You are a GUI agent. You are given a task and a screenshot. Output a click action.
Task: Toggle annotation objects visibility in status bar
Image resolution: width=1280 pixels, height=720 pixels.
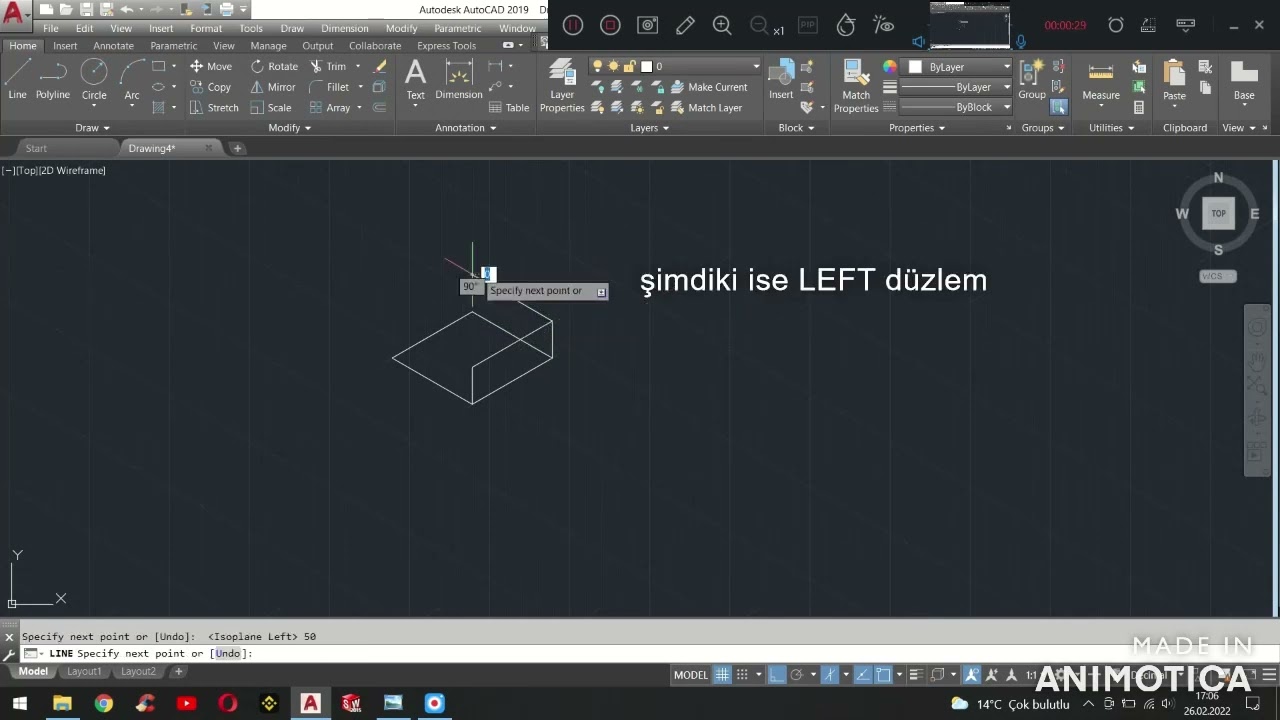click(971, 675)
